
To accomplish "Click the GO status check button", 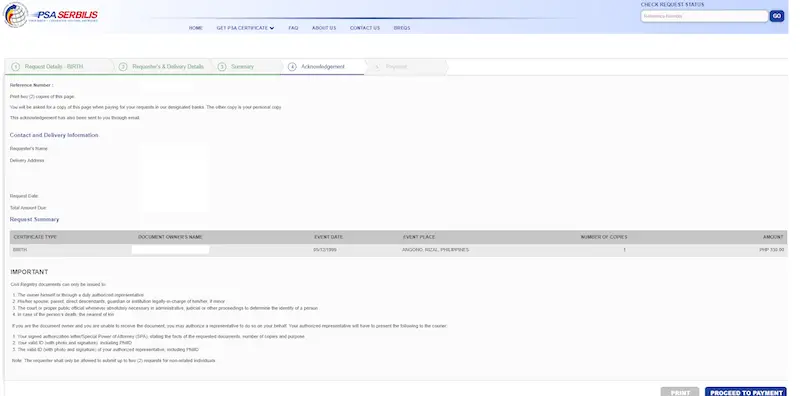I will point(777,16).
